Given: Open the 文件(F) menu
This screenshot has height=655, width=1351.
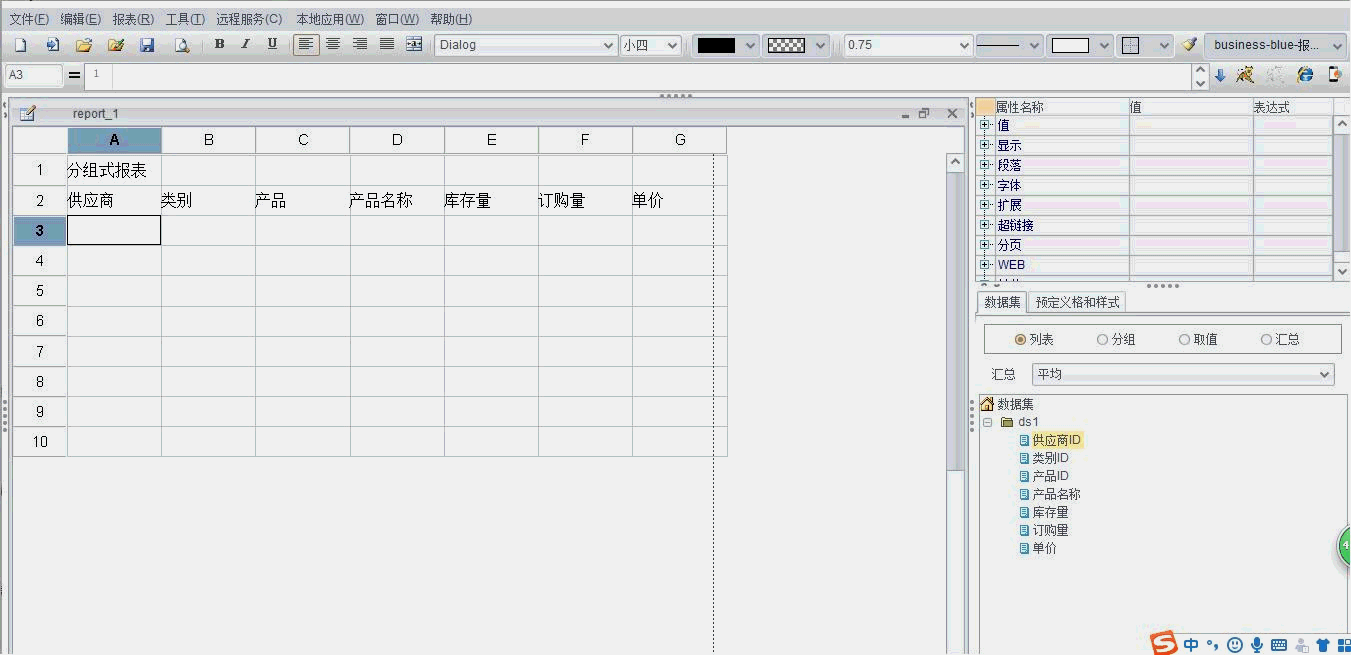Looking at the screenshot, I should click(29, 19).
